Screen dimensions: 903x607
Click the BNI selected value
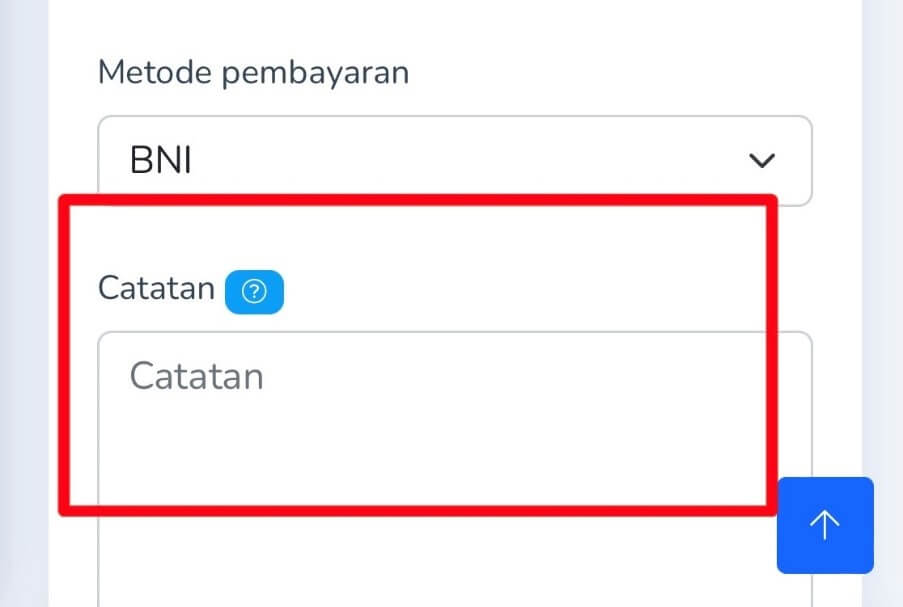pos(160,160)
